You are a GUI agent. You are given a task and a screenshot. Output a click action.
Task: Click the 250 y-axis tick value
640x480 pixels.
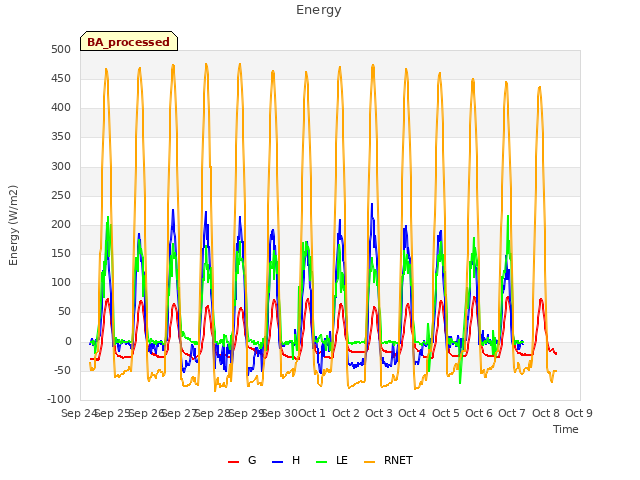click(61, 196)
